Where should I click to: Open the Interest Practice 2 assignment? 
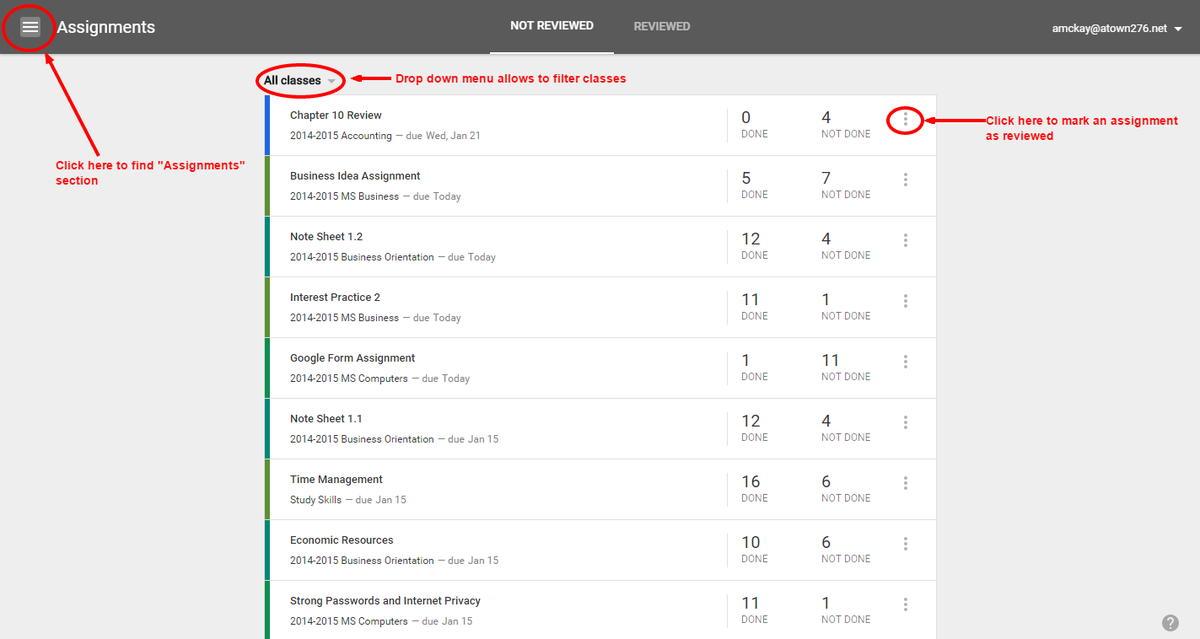335,297
